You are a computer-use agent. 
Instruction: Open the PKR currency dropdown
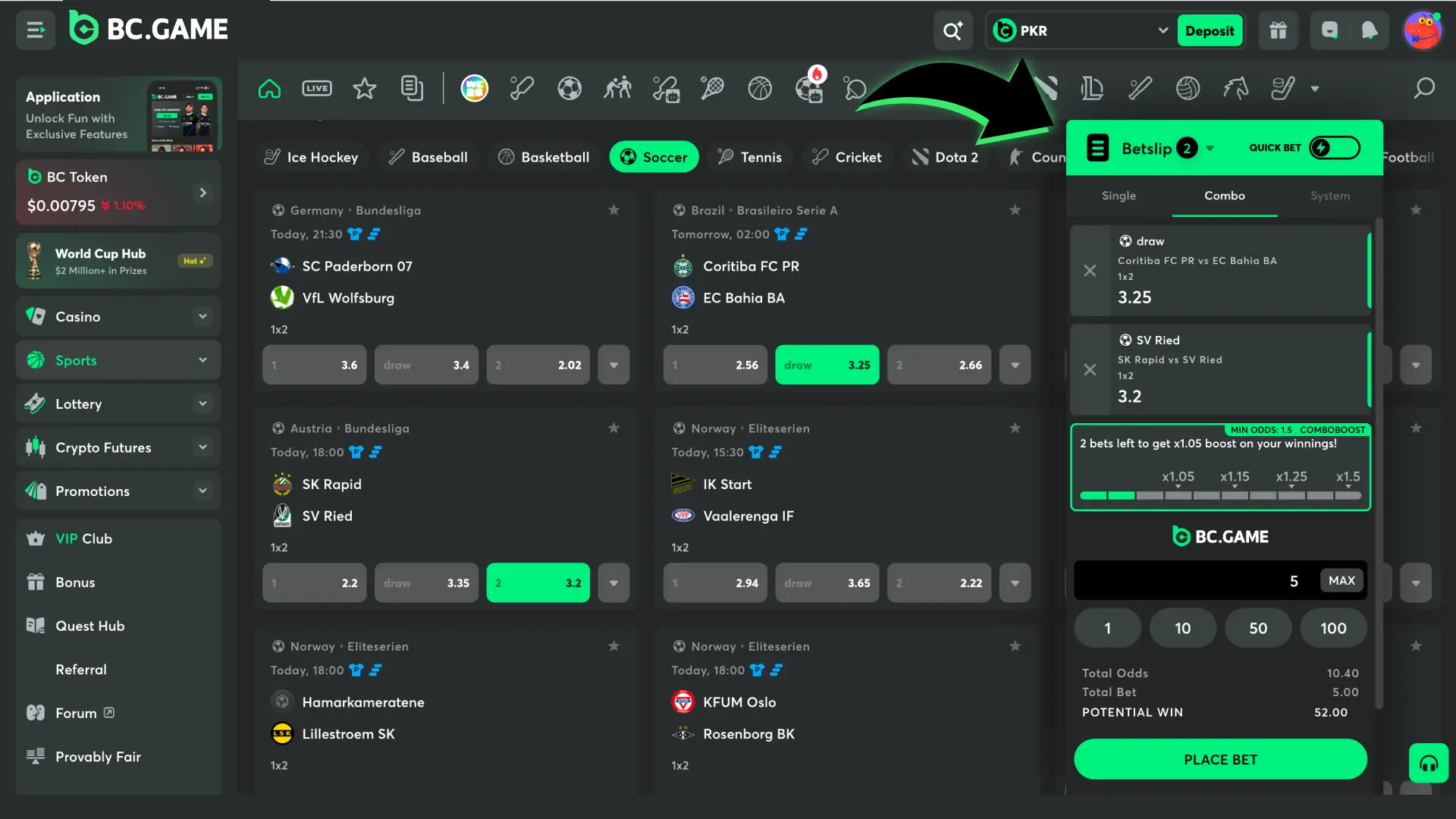pos(1081,30)
